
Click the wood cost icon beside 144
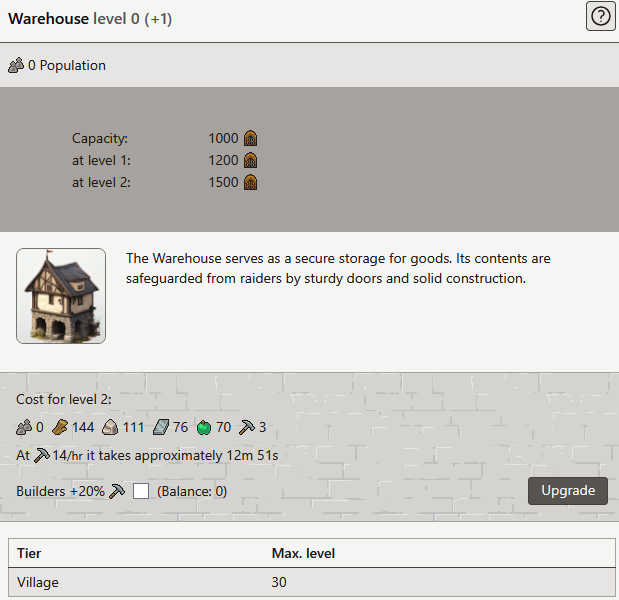click(x=60, y=428)
